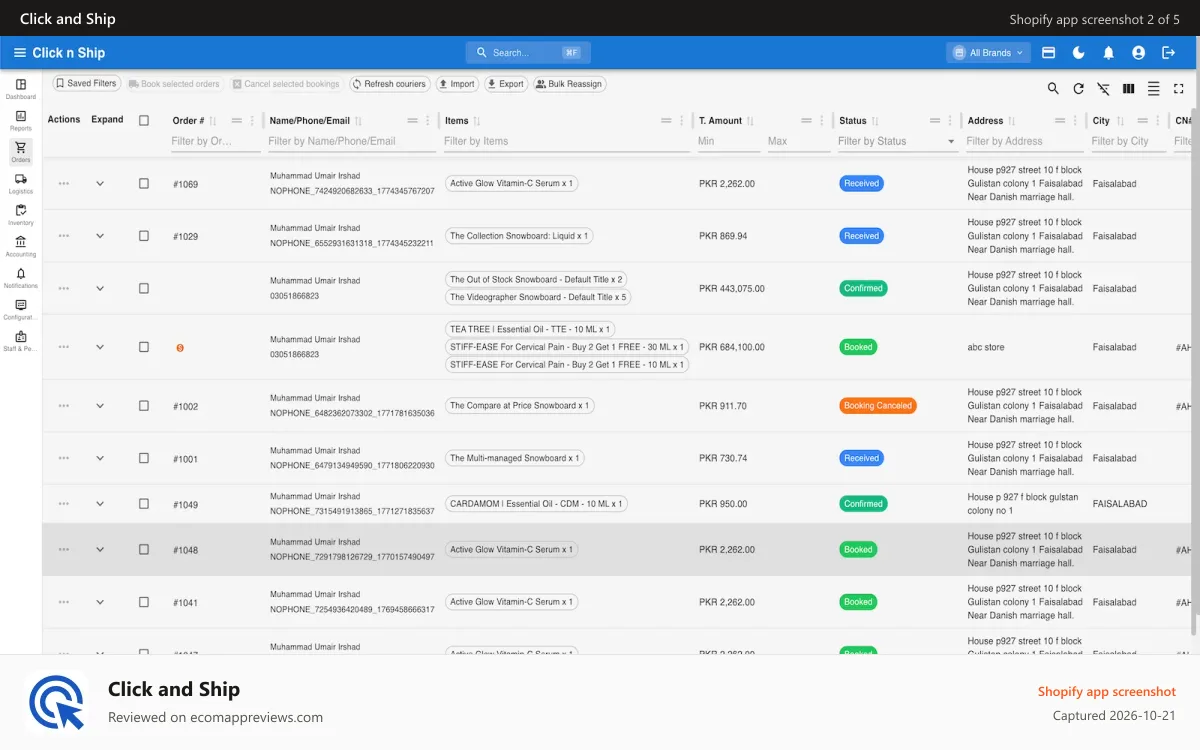Open the billing card icon in header
The image size is (1200, 750).
(x=1049, y=53)
